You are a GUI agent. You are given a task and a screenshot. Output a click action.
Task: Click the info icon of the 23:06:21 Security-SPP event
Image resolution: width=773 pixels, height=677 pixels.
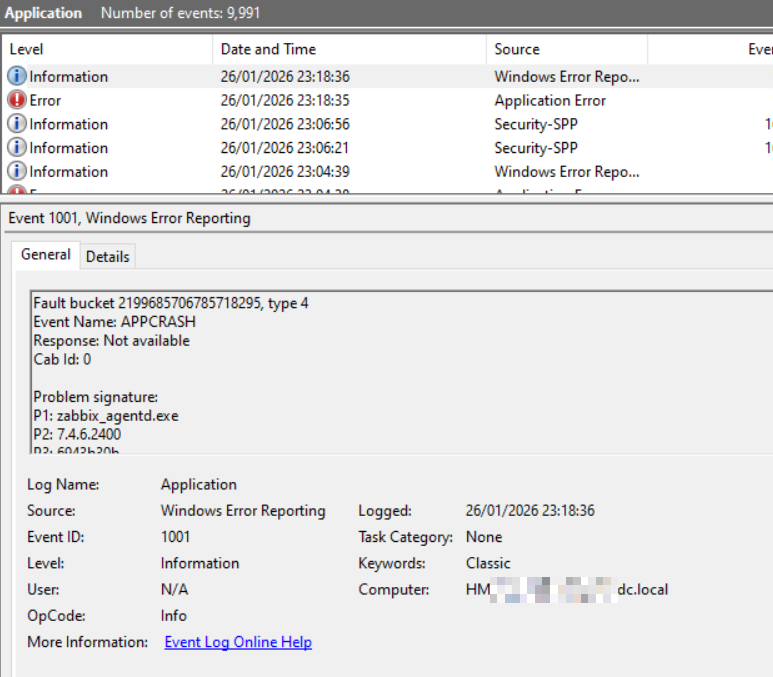pyautogui.click(x=17, y=148)
